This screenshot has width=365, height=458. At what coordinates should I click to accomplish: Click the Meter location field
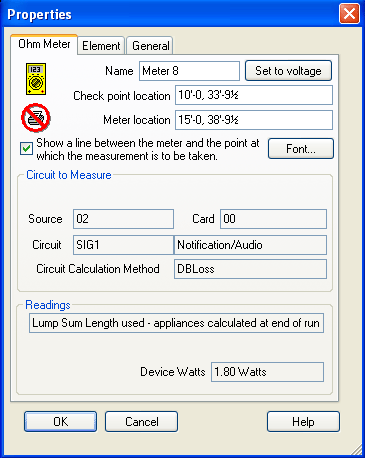pos(254,120)
